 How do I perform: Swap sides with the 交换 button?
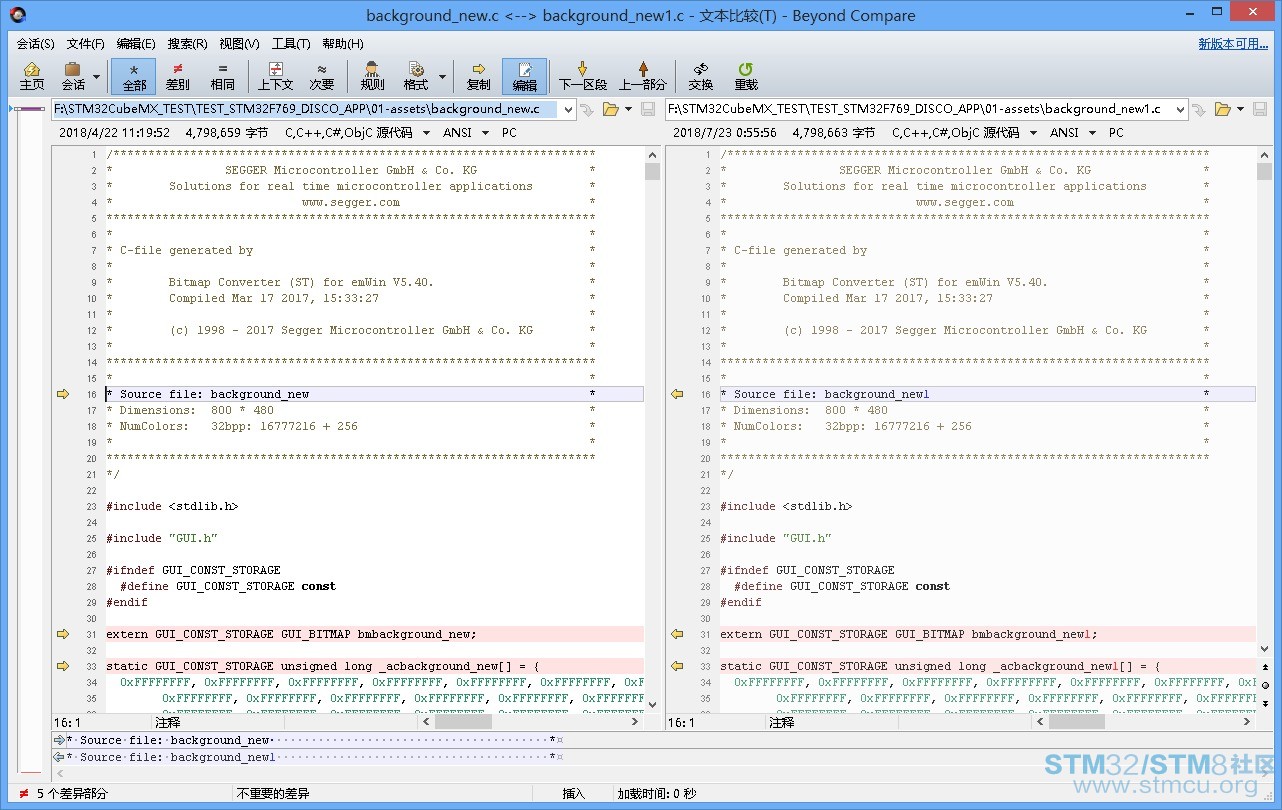701,76
